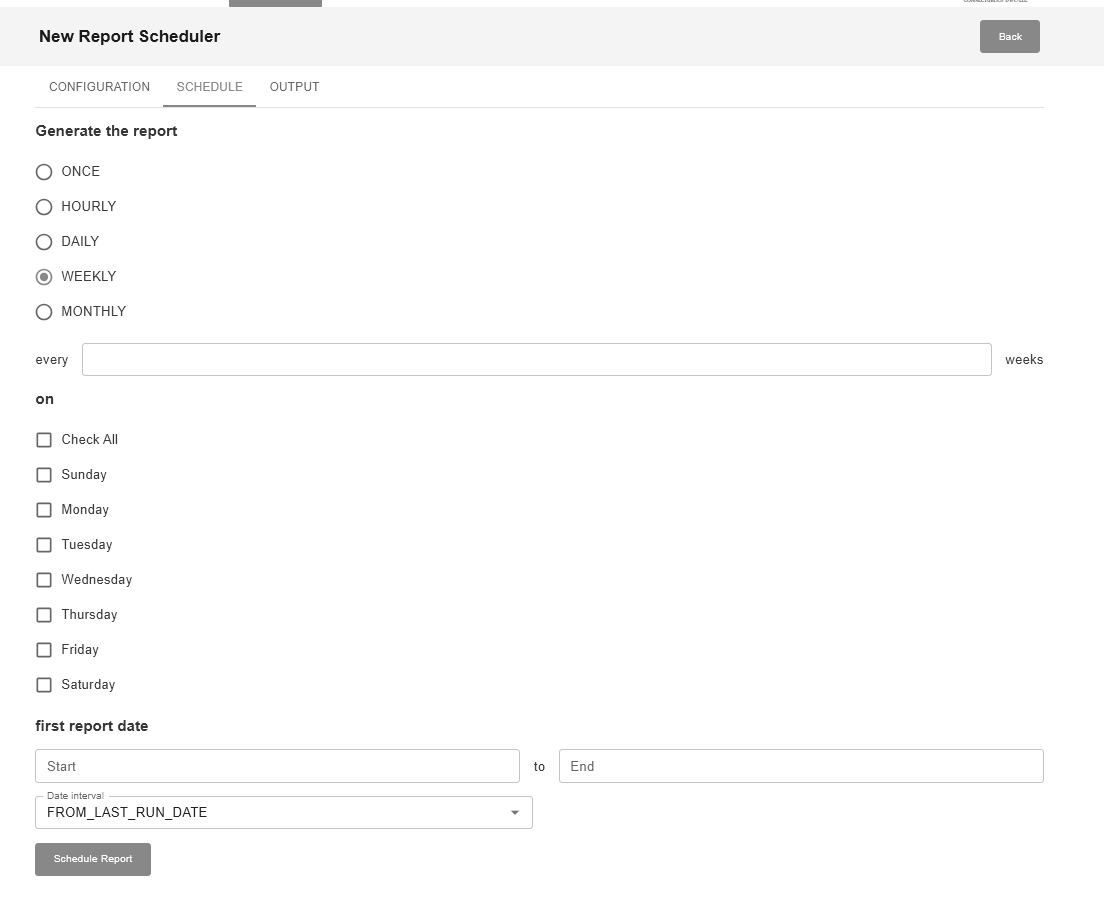
Task: Choose the HOURLY schedule option
Action: 44,207
